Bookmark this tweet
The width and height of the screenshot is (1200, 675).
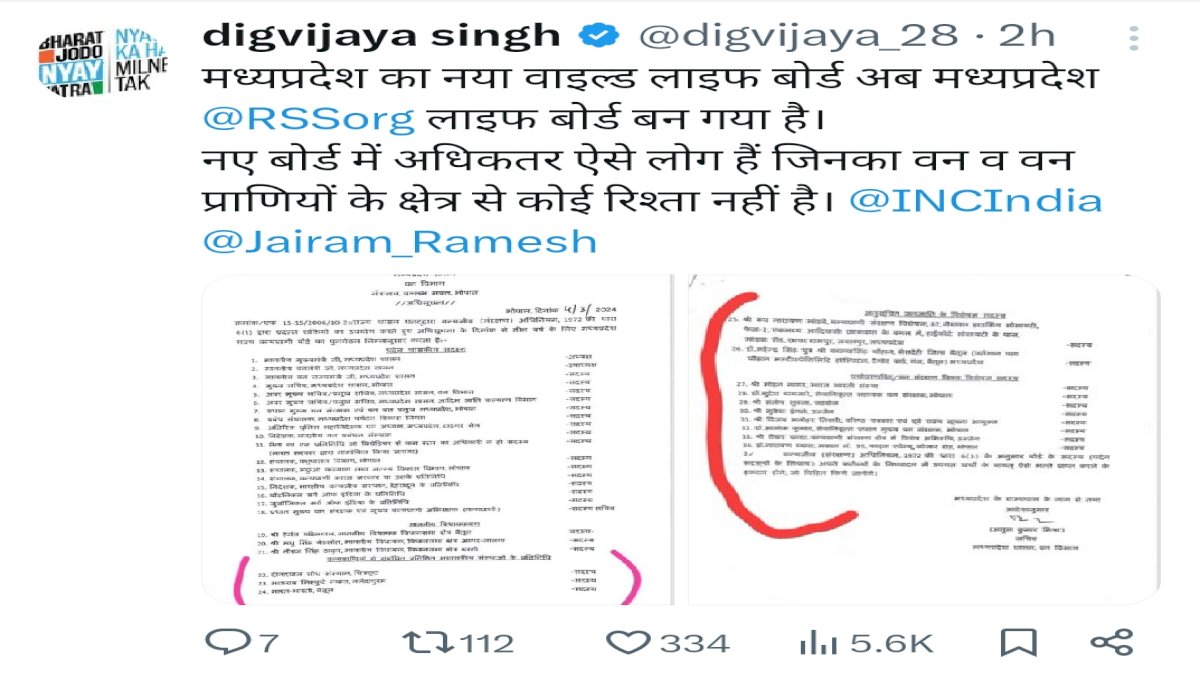tap(1017, 642)
